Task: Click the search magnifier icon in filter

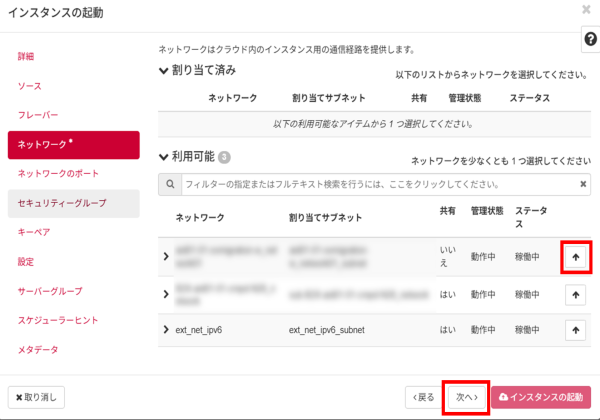Action: click(x=170, y=184)
